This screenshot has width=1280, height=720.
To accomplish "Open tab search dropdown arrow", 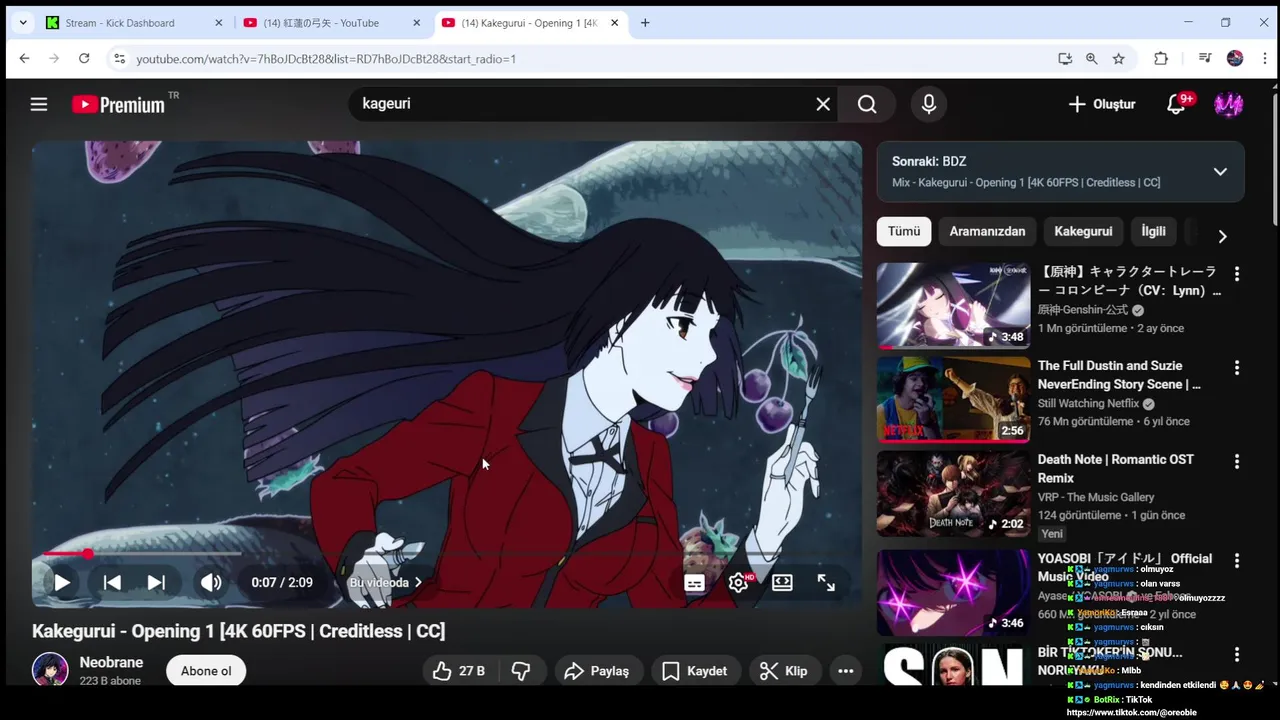I will pyautogui.click(x=22, y=23).
